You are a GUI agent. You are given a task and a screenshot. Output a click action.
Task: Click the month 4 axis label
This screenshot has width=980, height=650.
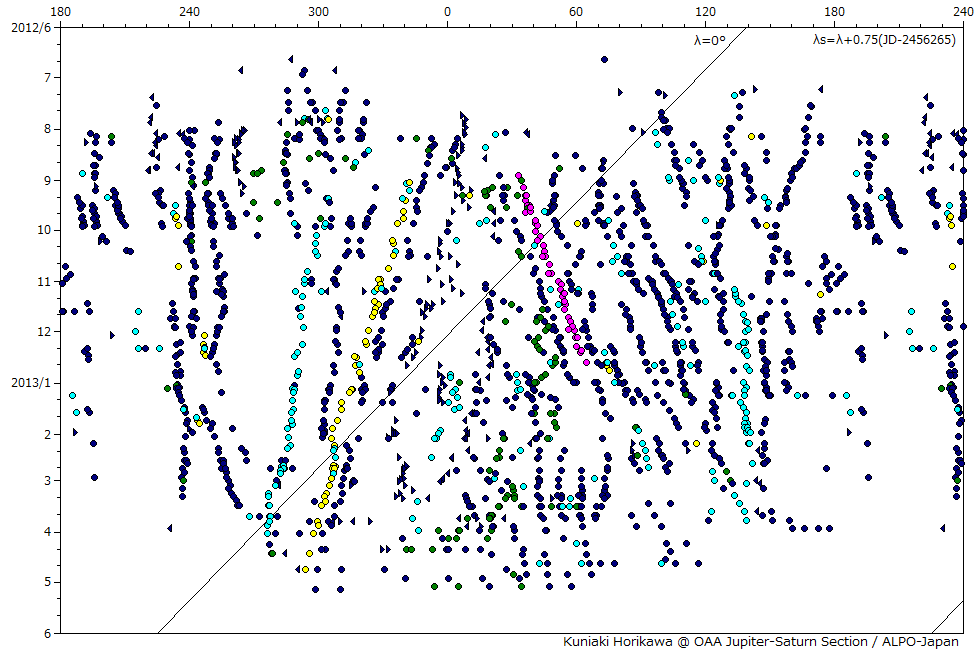pos(48,532)
